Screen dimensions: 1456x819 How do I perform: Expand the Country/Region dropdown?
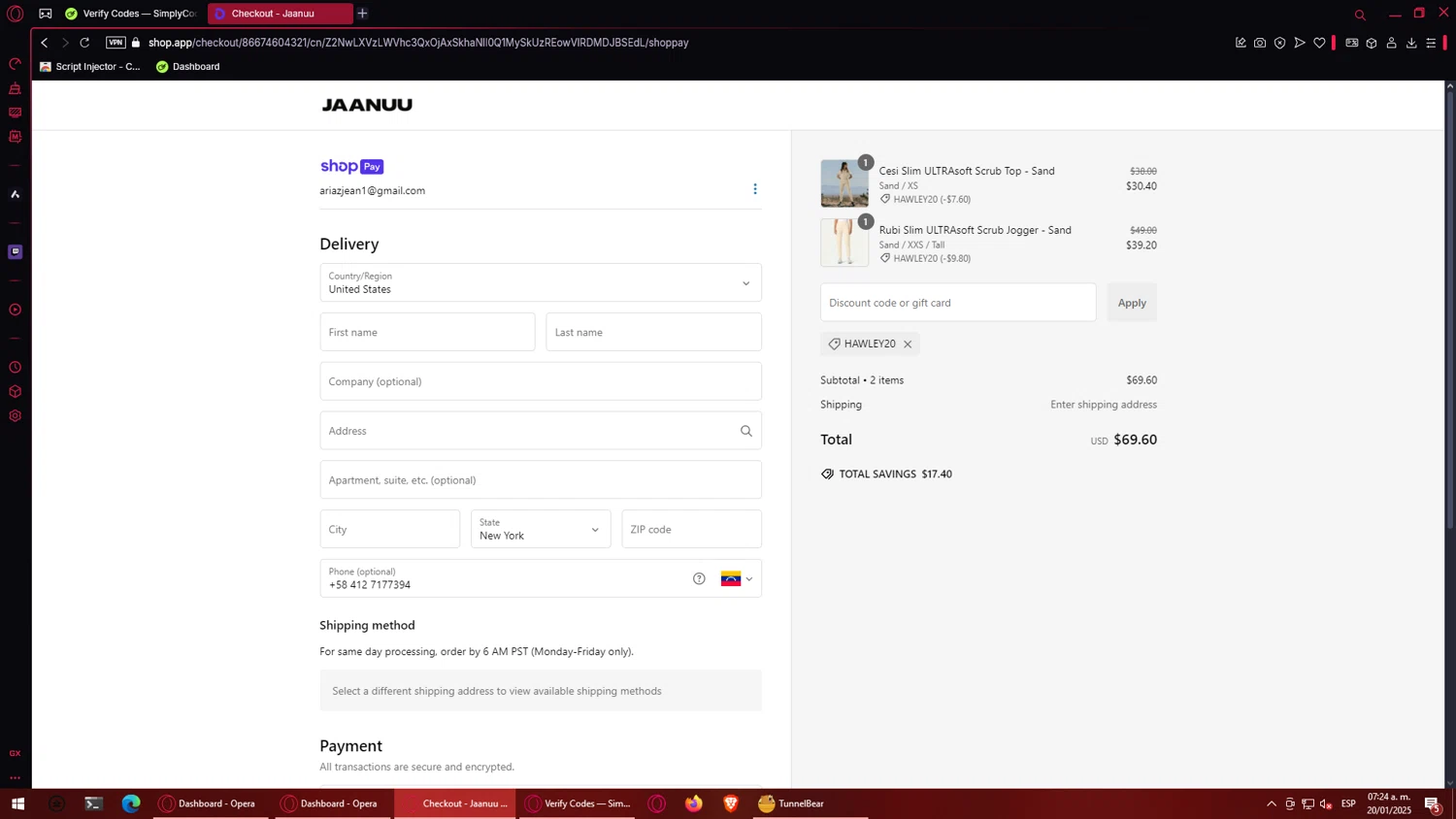click(541, 282)
